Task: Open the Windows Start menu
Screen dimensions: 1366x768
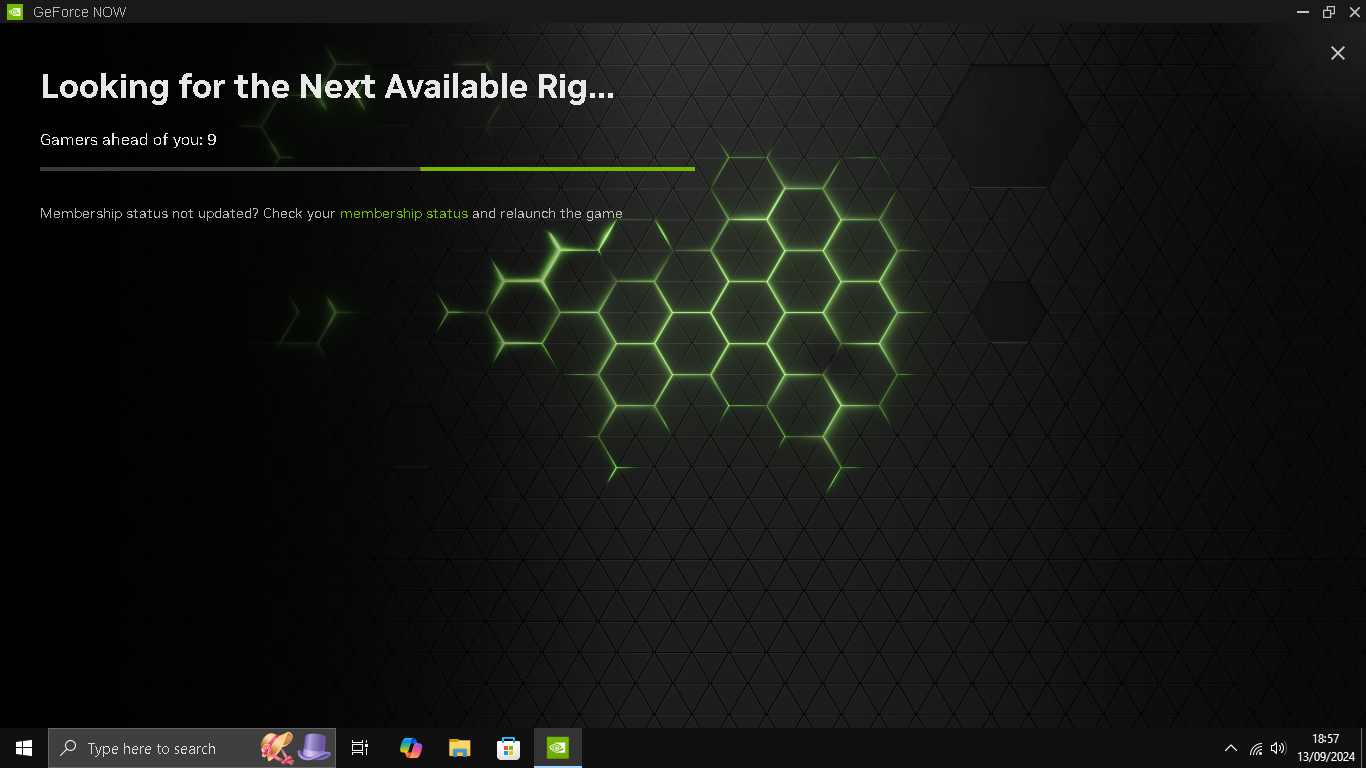Action: pyautogui.click(x=24, y=748)
